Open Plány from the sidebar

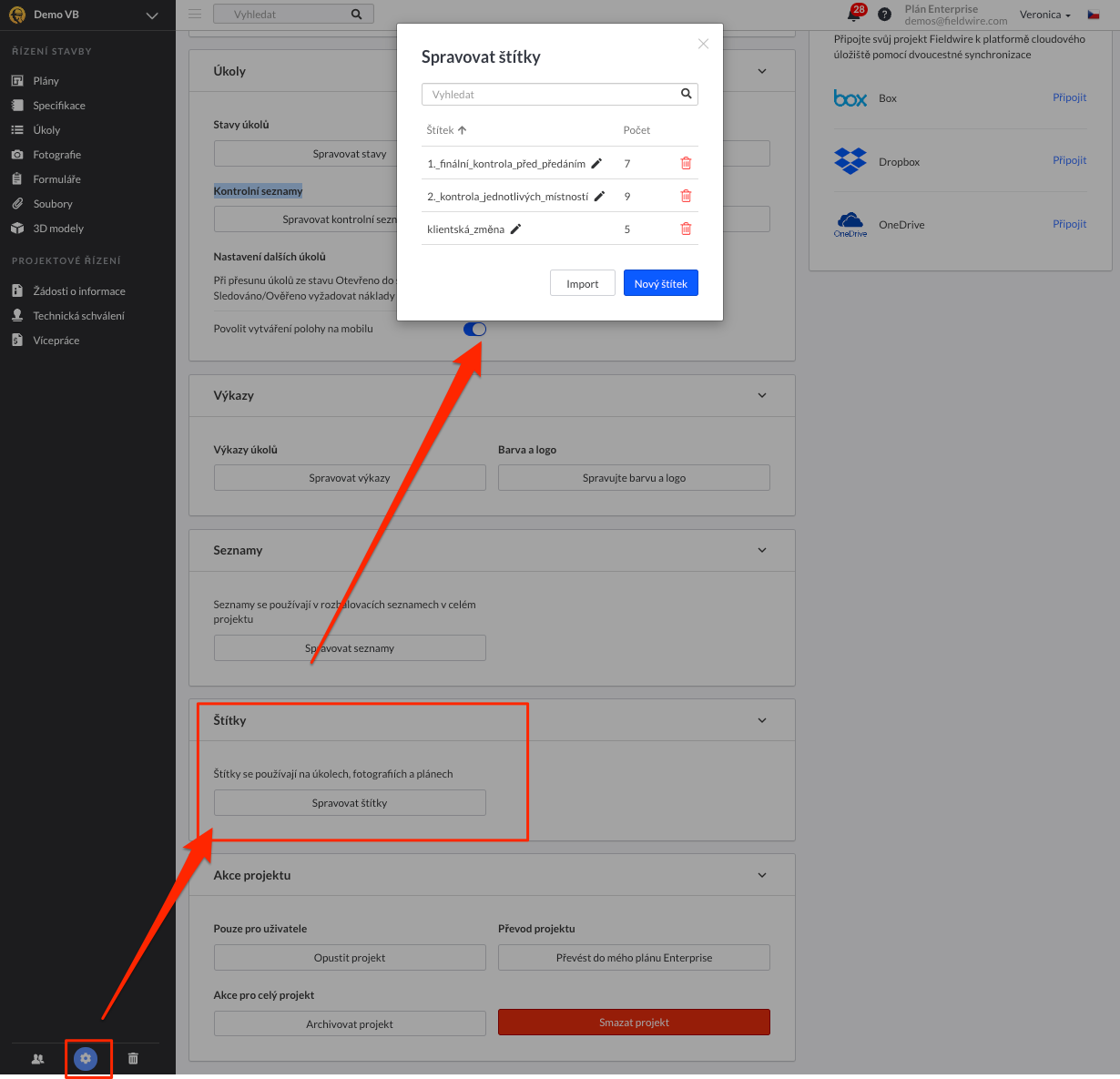tap(46, 81)
